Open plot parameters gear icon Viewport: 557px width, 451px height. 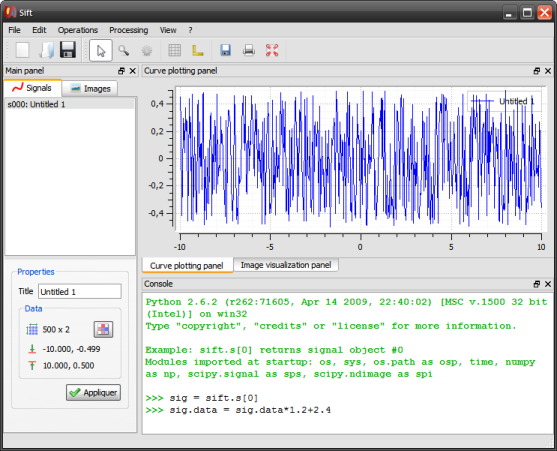tap(147, 50)
